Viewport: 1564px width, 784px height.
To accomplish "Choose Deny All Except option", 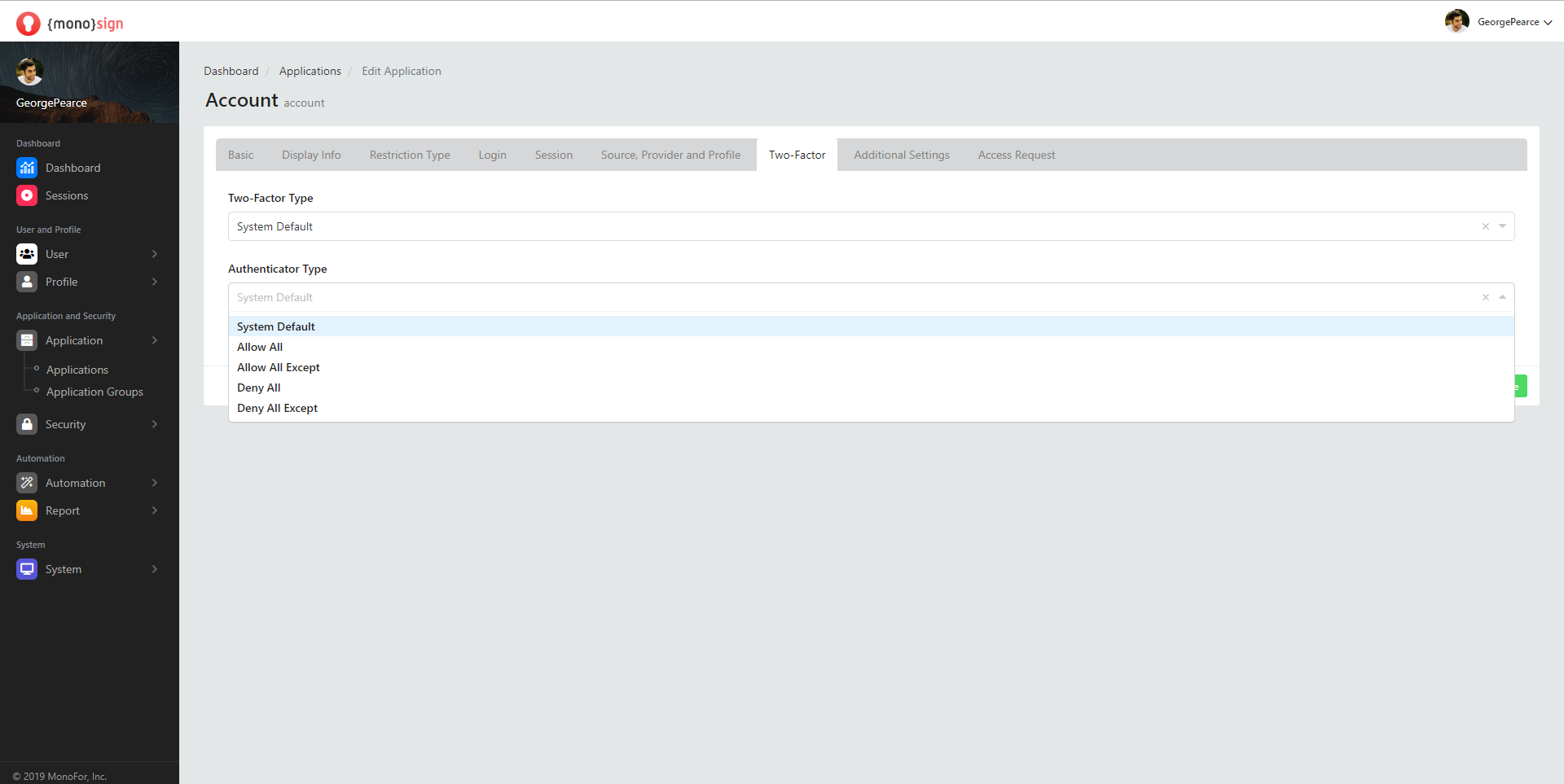I will 871,408.
